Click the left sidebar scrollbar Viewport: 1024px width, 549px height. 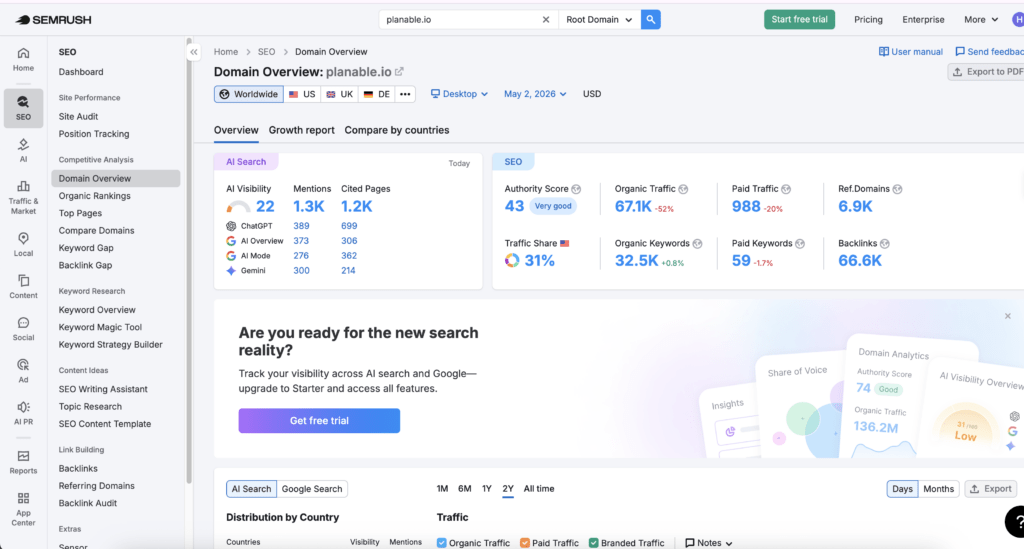(x=189, y=261)
